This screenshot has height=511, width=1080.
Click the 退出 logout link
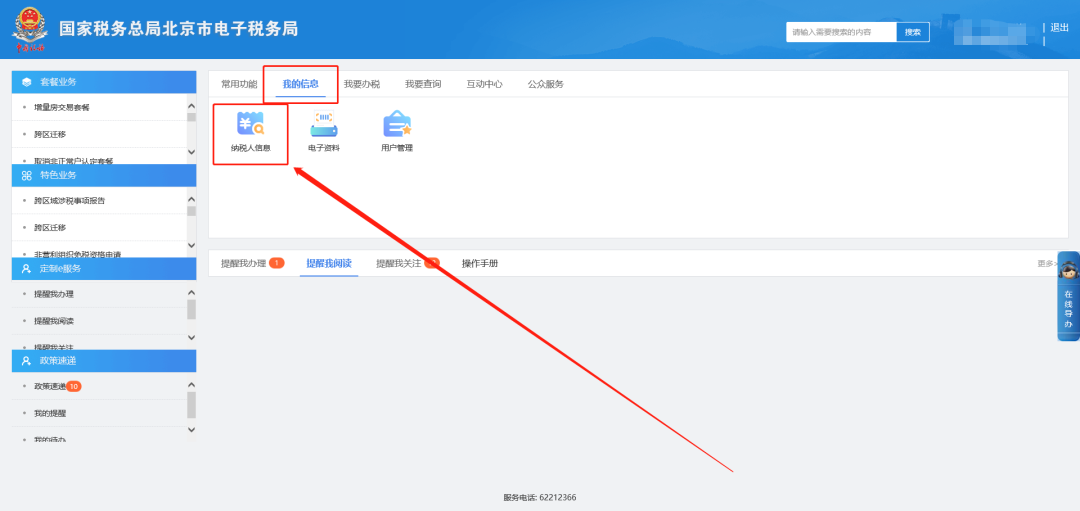(1059, 28)
